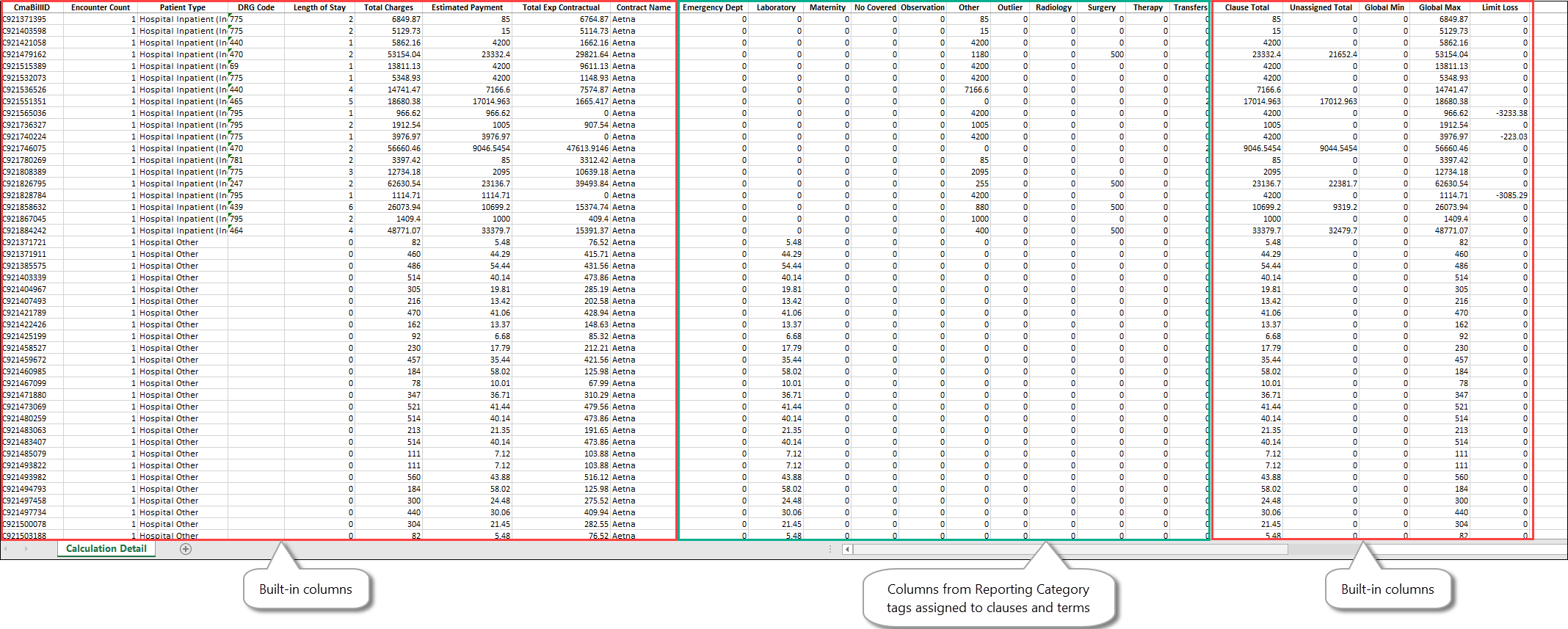Select the Limit Loss column header
1568x629 pixels.
[1500, 7]
